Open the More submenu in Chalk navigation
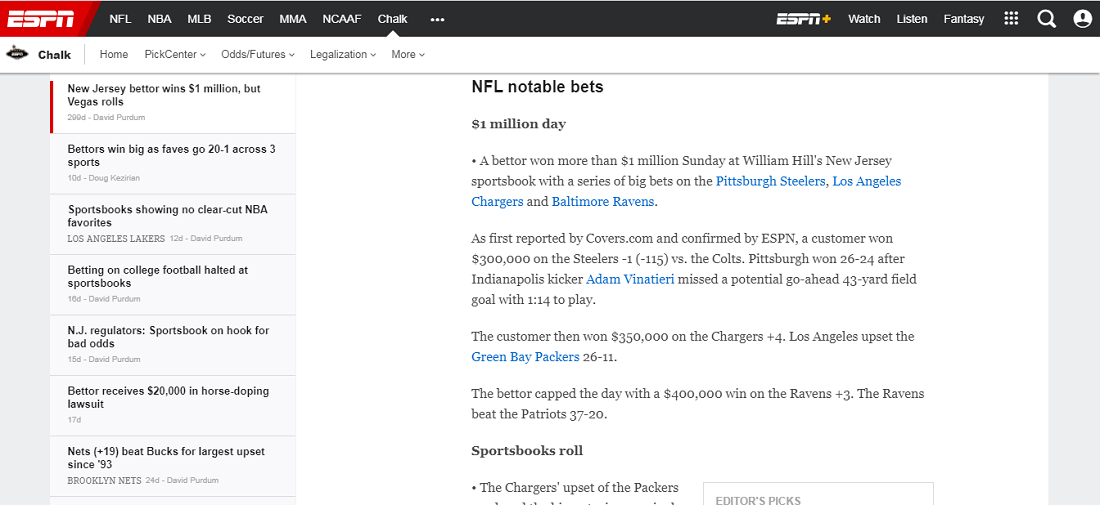 pyautogui.click(x=408, y=55)
